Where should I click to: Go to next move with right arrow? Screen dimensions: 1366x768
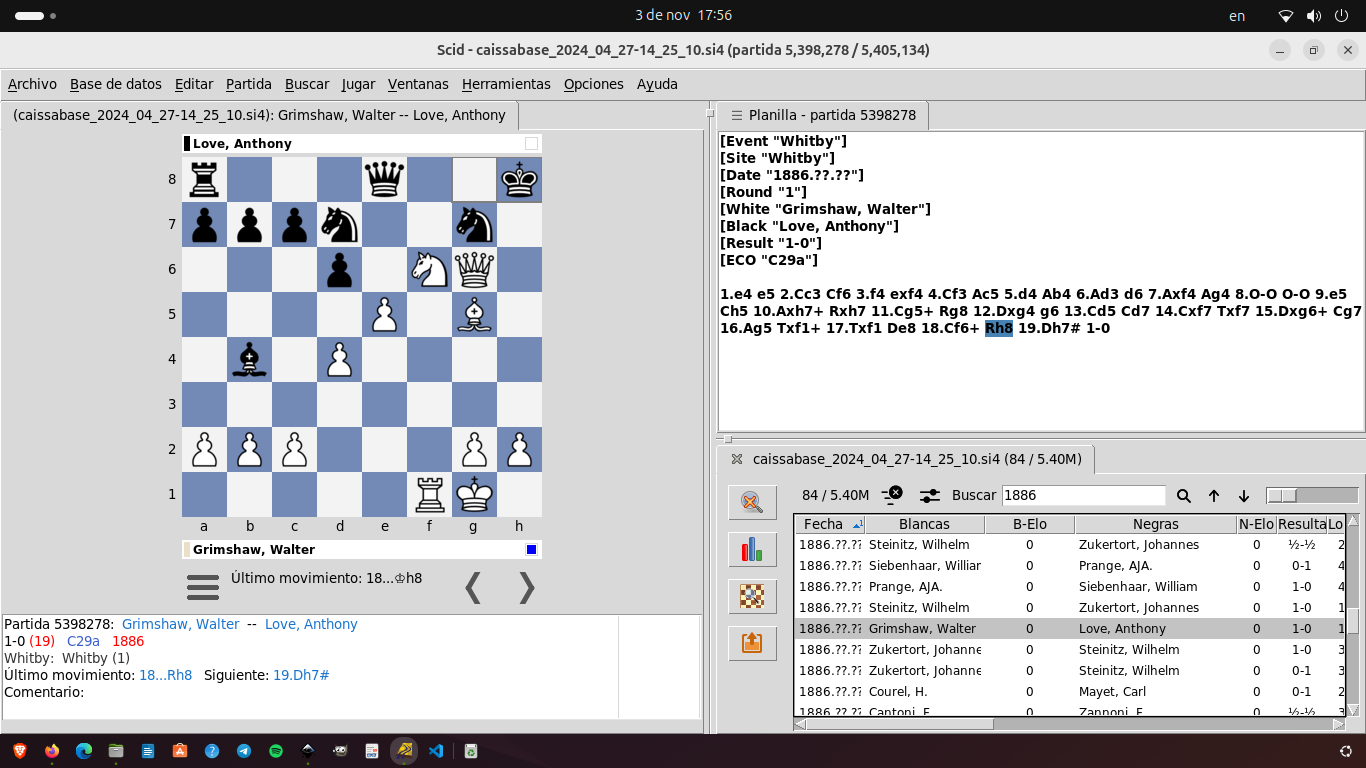(527, 588)
